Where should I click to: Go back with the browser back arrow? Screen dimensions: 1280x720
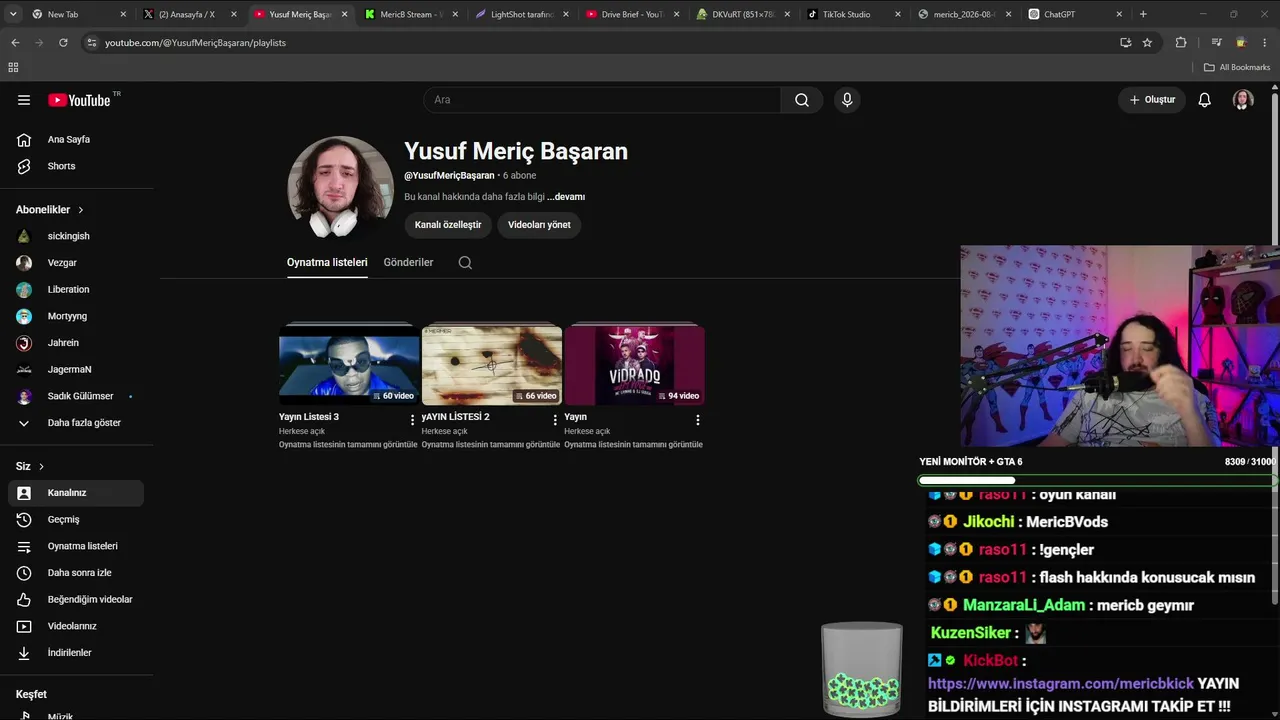point(15,43)
